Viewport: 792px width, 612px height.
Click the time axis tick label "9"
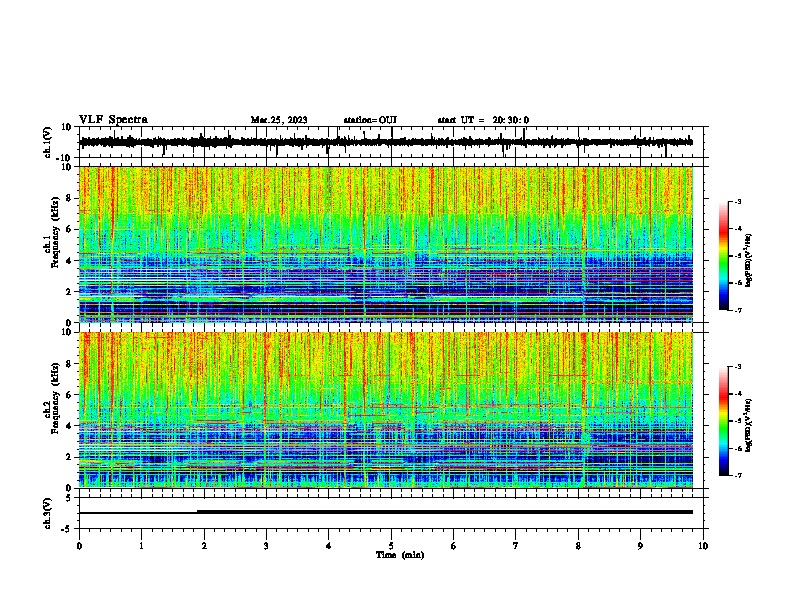[640, 546]
